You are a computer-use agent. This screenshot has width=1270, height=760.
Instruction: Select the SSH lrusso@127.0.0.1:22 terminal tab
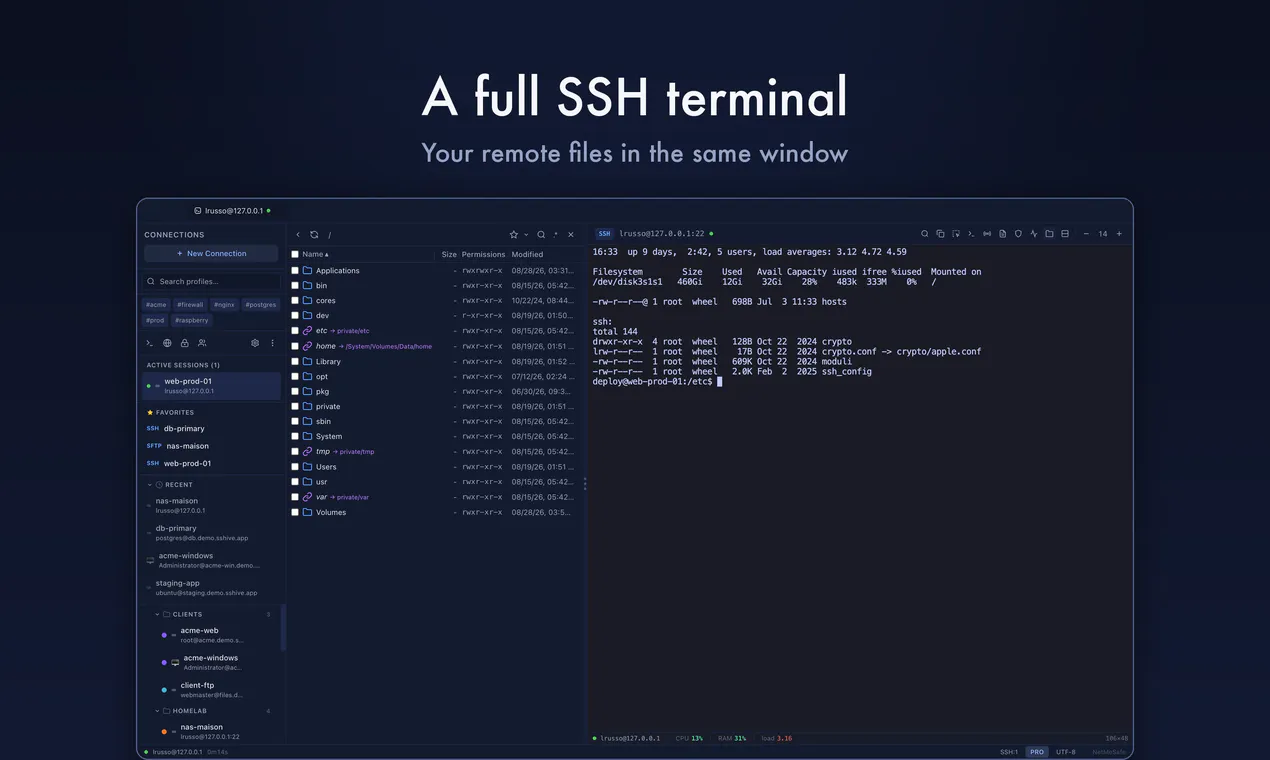pyautogui.click(x=654, y=233)
